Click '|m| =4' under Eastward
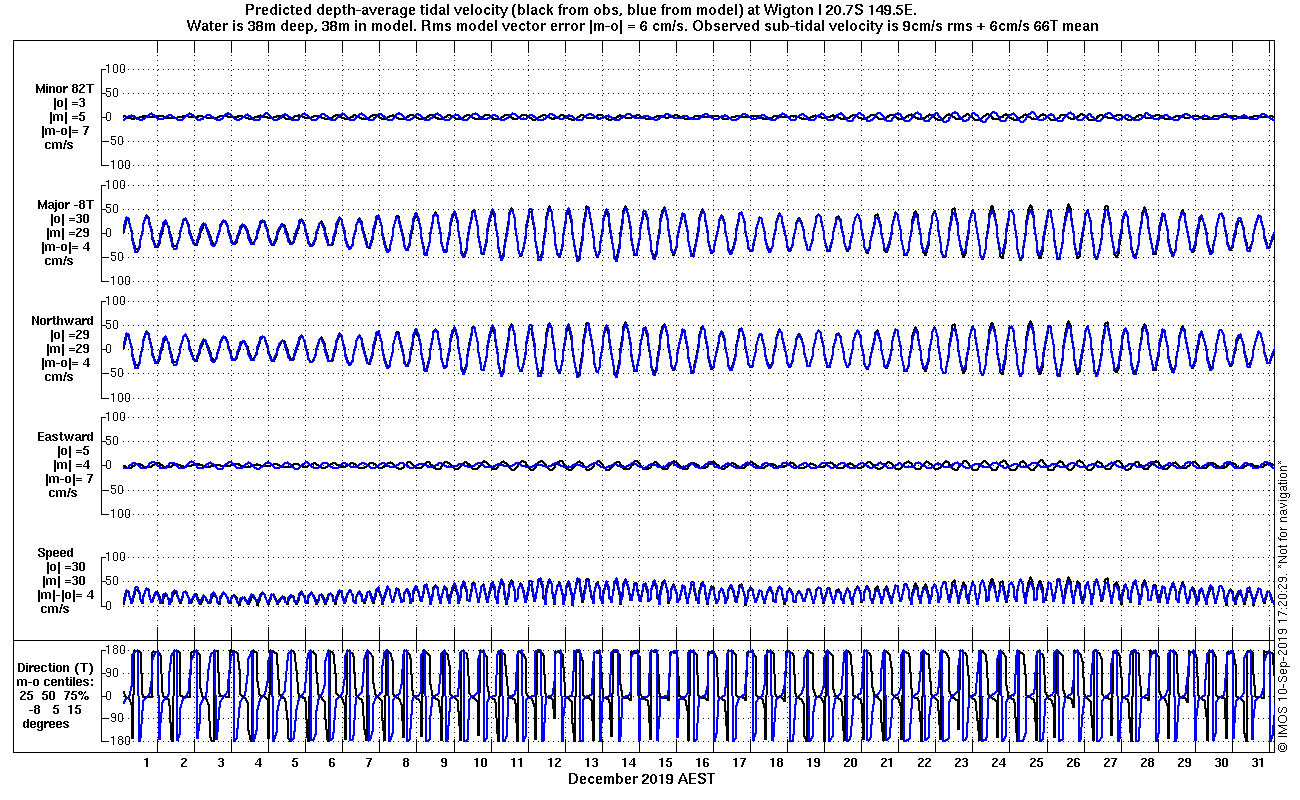Screen dimensions: 1300x800 [x=72, y=465]
